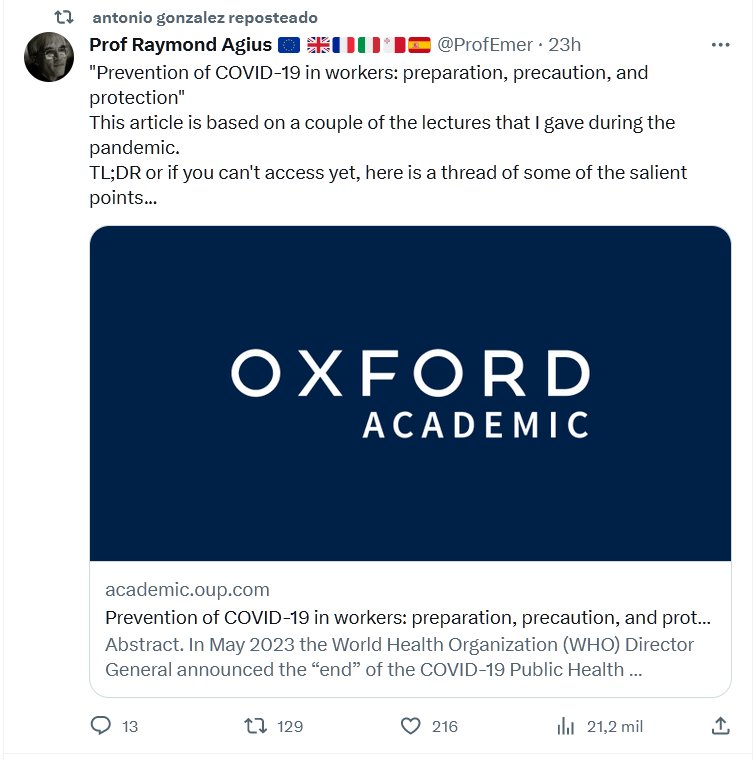Click the Abstract description in link card
Viewport: 754px width, 760px height.
coord(400,656)
